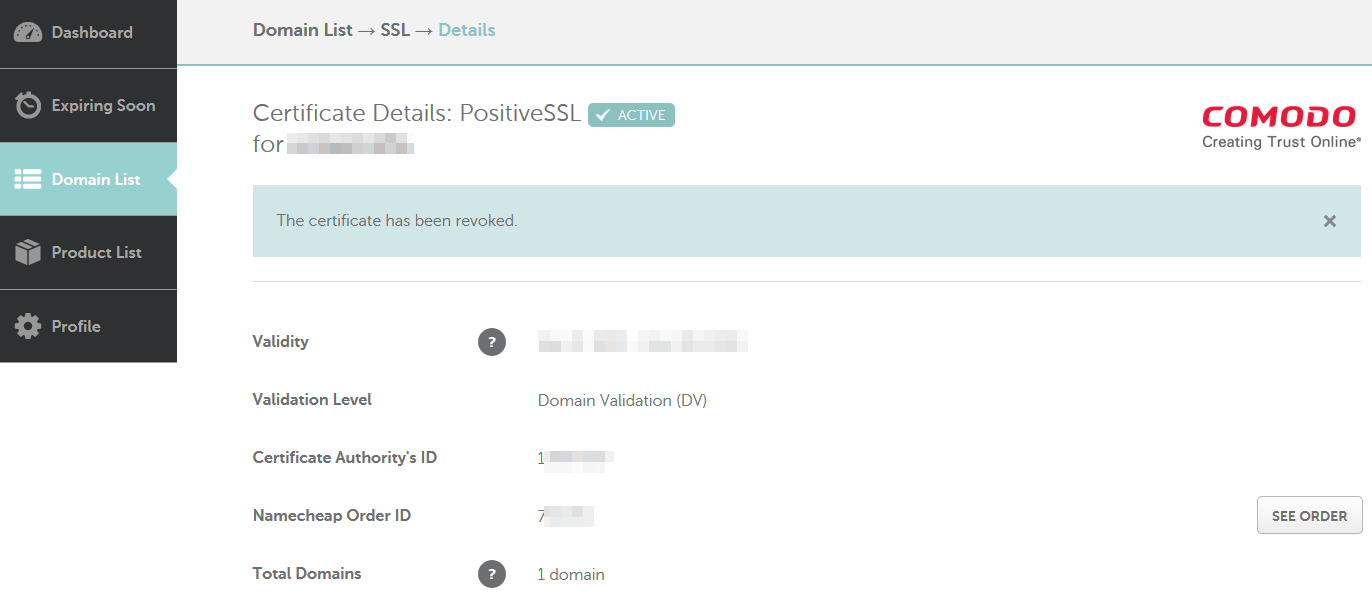Click the SEE ORDER button
Screen dimensions: 1372x616
coord(1309,516)
